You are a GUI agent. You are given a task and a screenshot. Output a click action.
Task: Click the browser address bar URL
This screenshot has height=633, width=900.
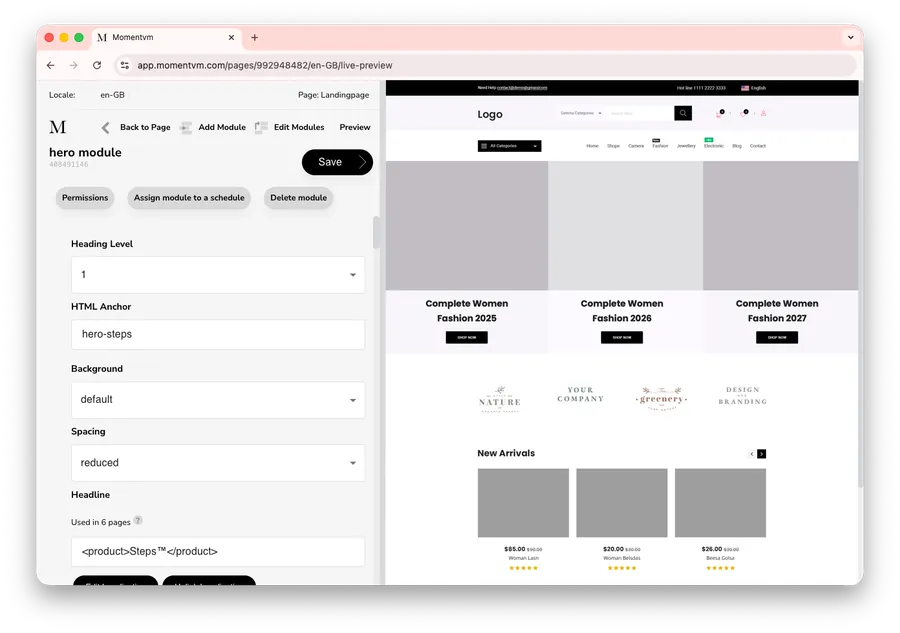265,65
